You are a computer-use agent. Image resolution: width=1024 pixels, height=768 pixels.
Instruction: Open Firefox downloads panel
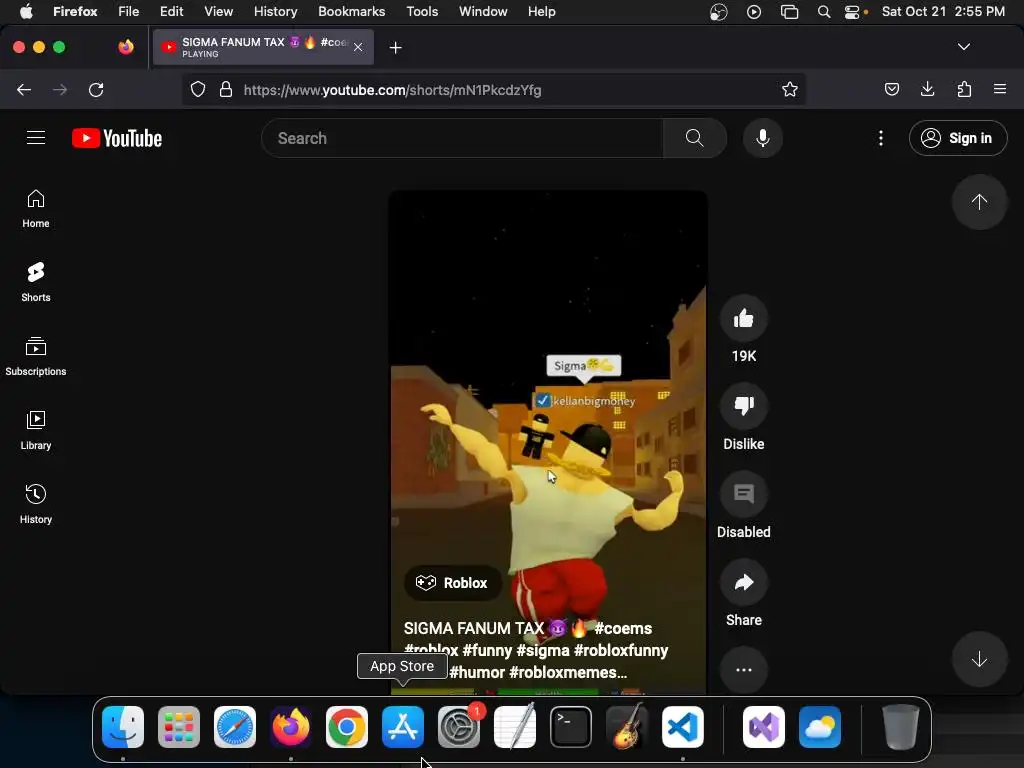(x=927, y=89)
